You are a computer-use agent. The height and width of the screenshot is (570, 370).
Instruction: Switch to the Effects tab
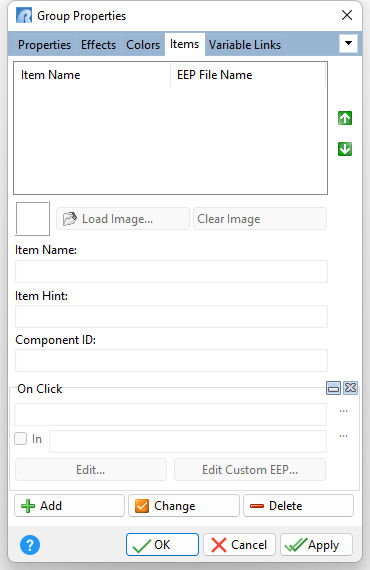click(x=98, y=45)
